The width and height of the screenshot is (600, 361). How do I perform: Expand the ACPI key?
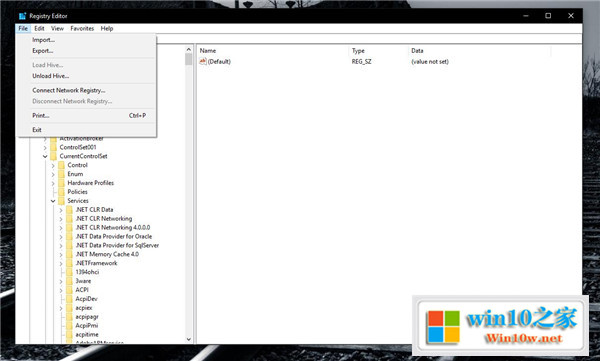[x=61, y=290]
